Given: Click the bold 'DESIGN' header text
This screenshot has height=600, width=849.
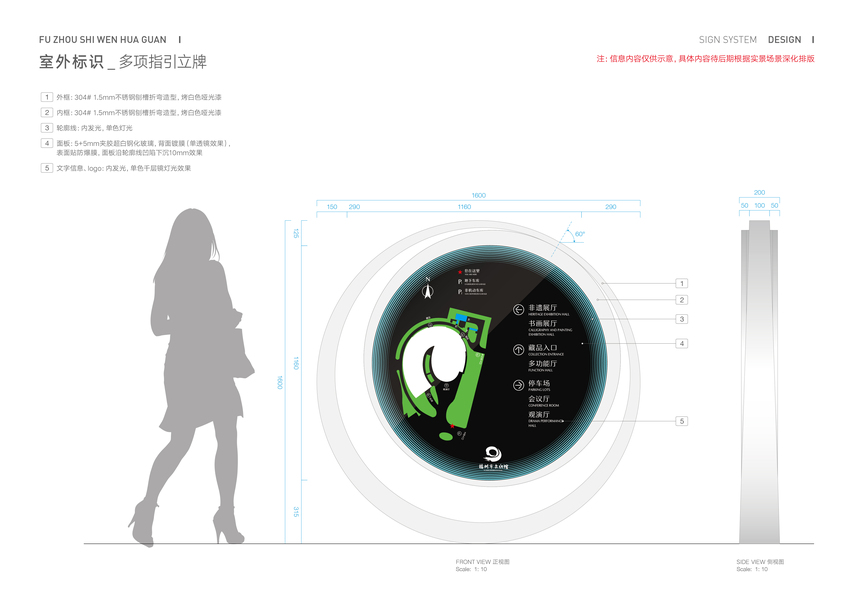Looking at the screenshot, I should tap(785, 40).
